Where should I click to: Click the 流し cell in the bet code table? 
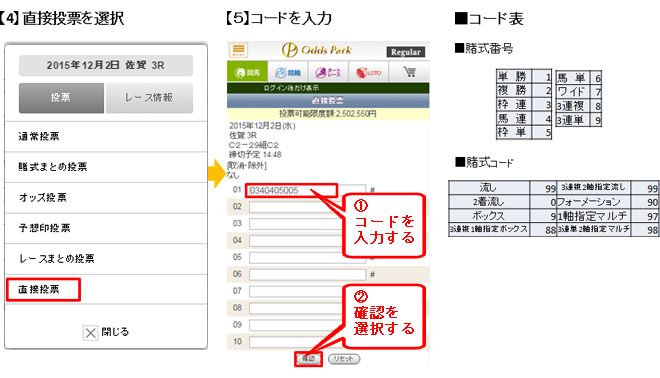[489, 188]
